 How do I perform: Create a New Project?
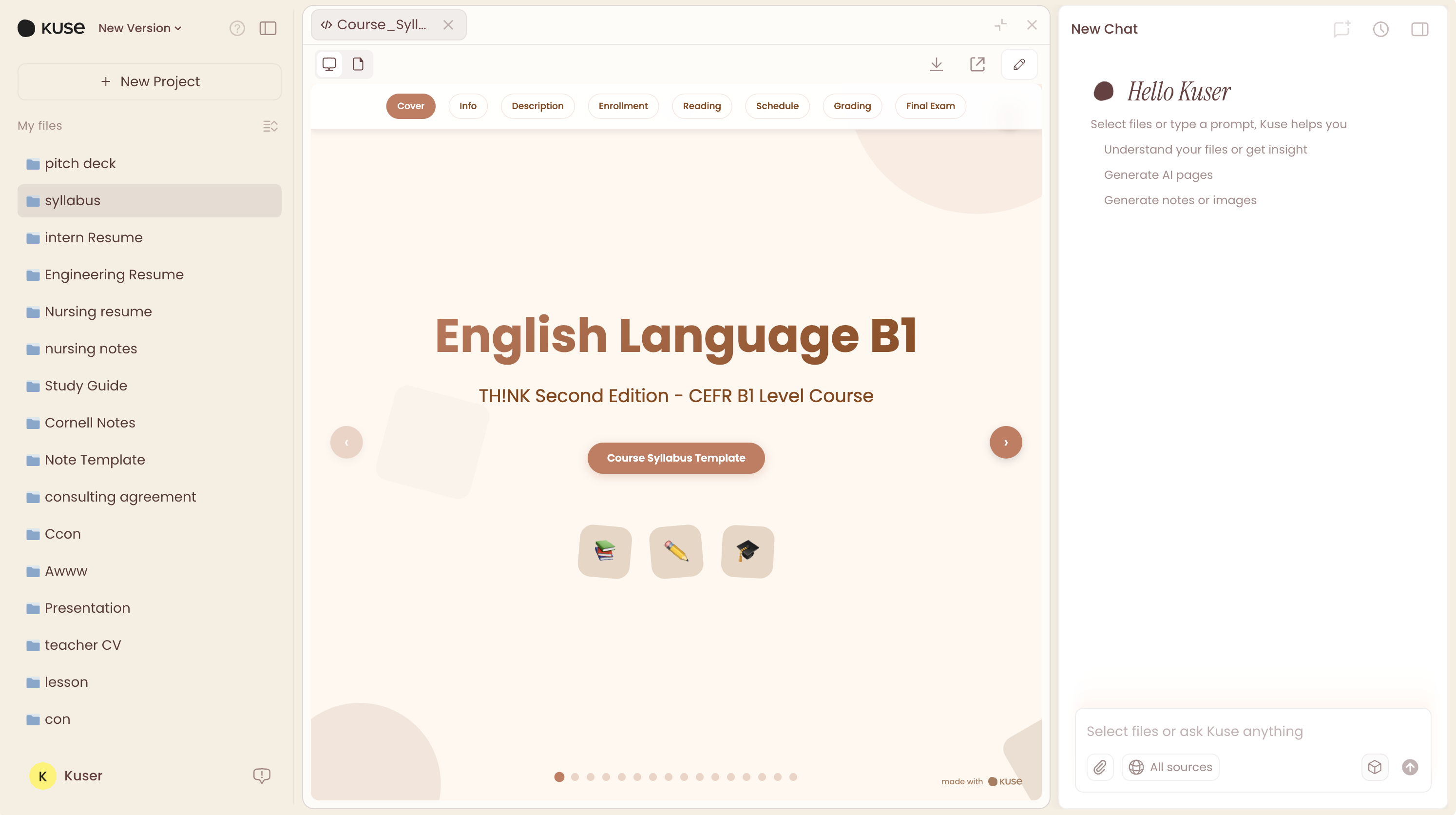point(149,81)
